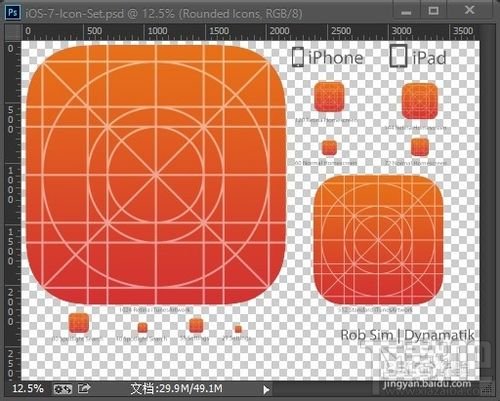Close the iOS-7-Icon-Set.psd document
The height and width of the screenshot is (401, 500).
tap(469, 10)
